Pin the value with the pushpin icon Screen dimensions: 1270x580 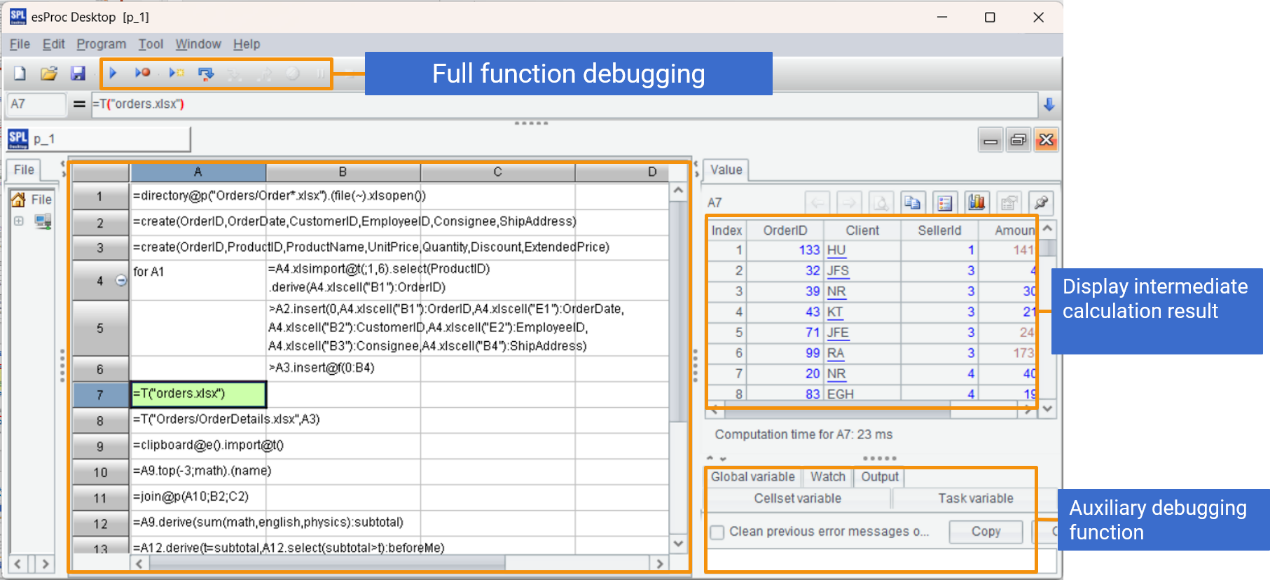(1042, 202)
